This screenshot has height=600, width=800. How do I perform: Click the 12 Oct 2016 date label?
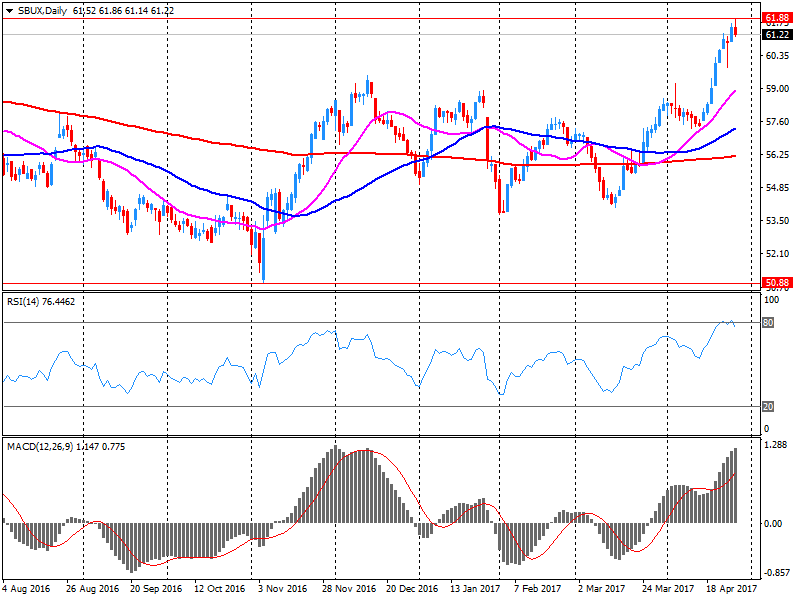pyautogui.click(x=220, y=589)
